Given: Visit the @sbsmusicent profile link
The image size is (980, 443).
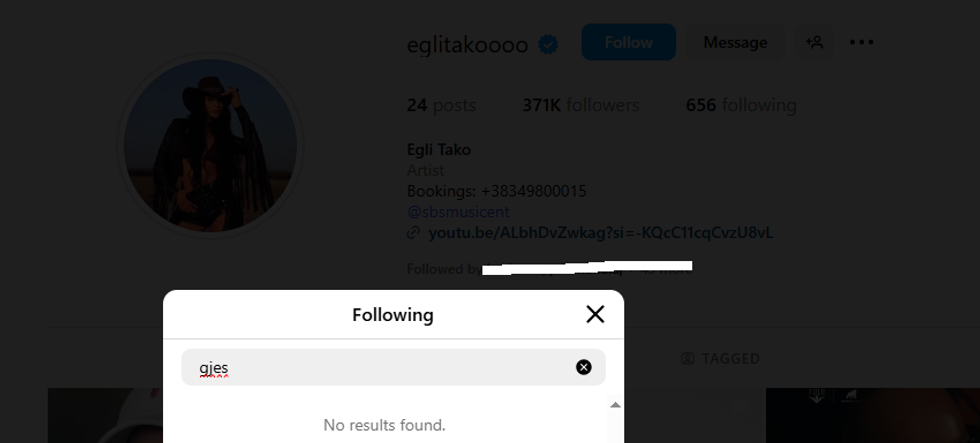Looking at the screenshot, I should click(x=458, y=212).
